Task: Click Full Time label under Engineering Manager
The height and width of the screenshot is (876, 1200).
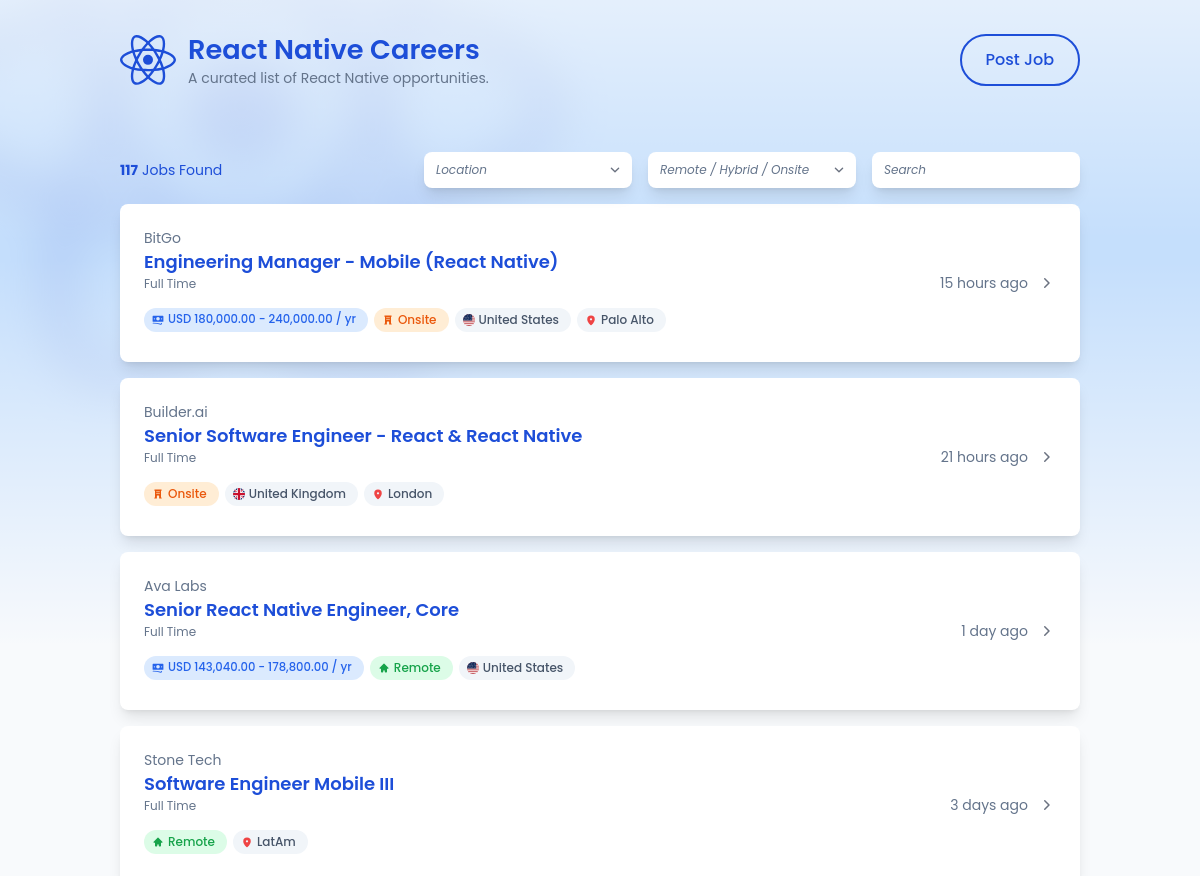Action: pos(170,284)
